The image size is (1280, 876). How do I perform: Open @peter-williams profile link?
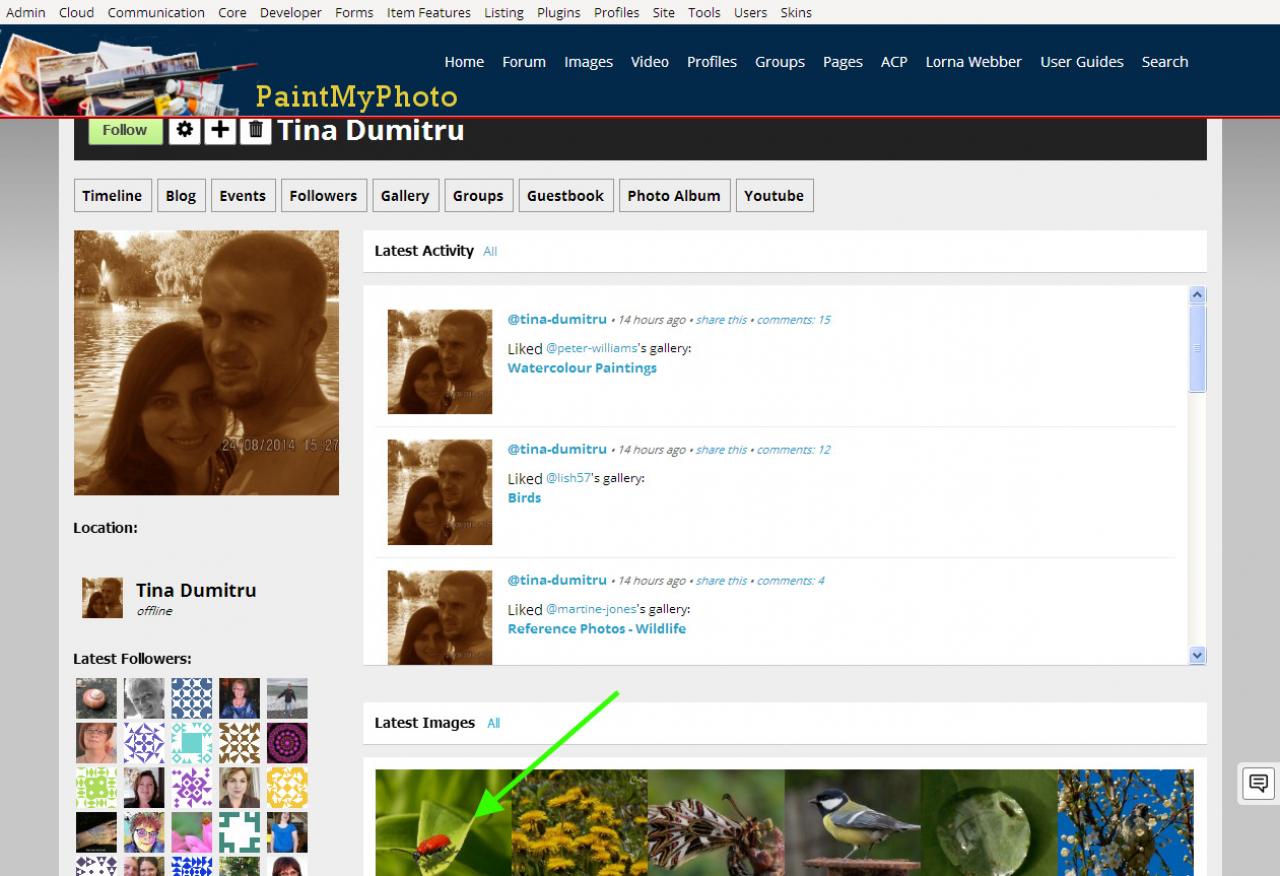click(x=592, y=348)
